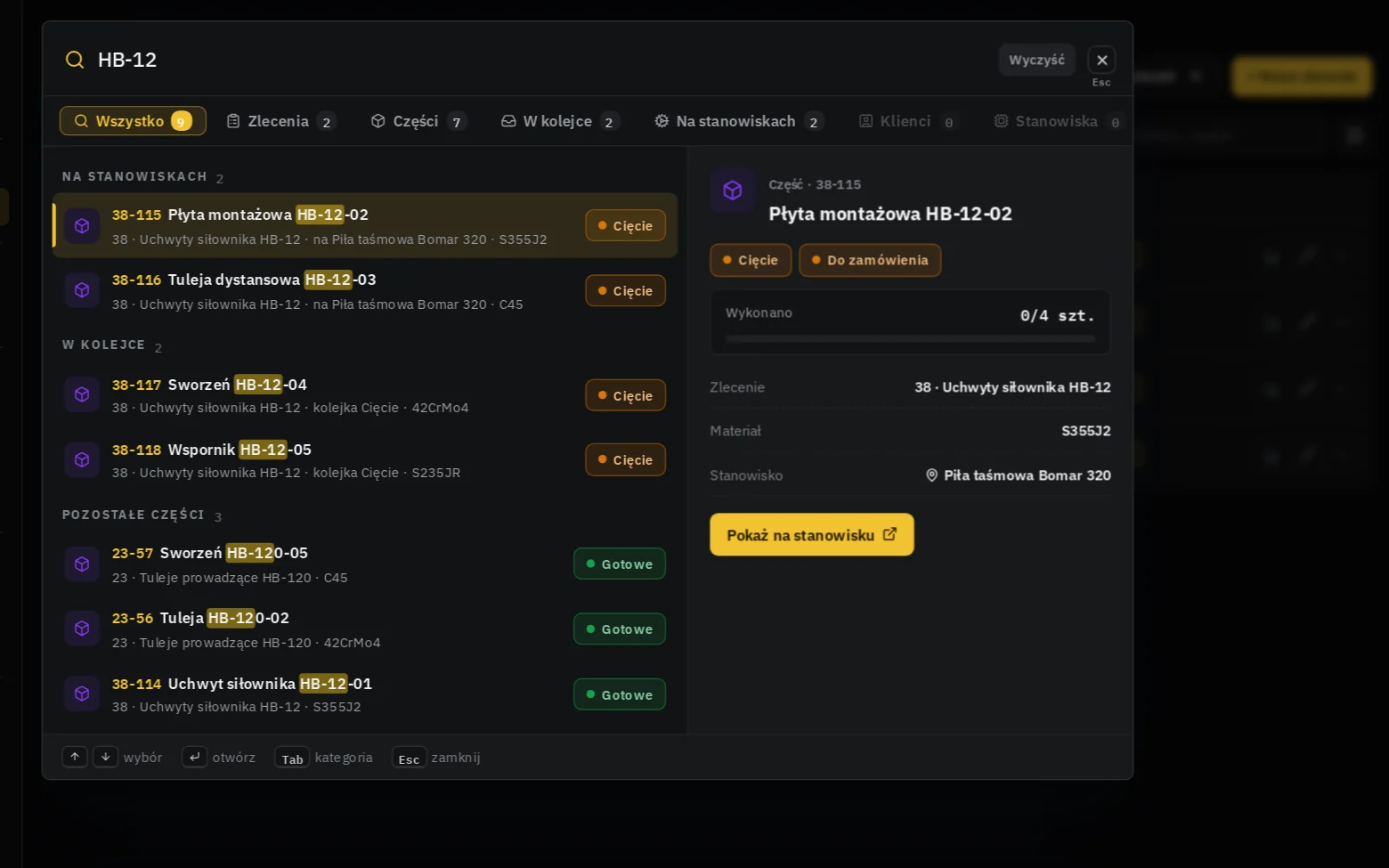Open the Części tab
This screenshot has width=1389, height=868.
[x=418, y=121]
